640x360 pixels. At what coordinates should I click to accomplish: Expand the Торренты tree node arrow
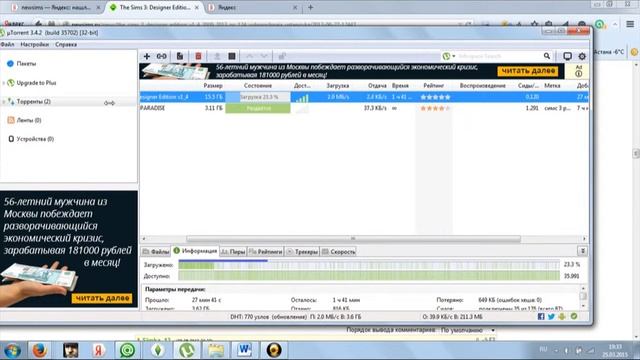pos(4,102)
